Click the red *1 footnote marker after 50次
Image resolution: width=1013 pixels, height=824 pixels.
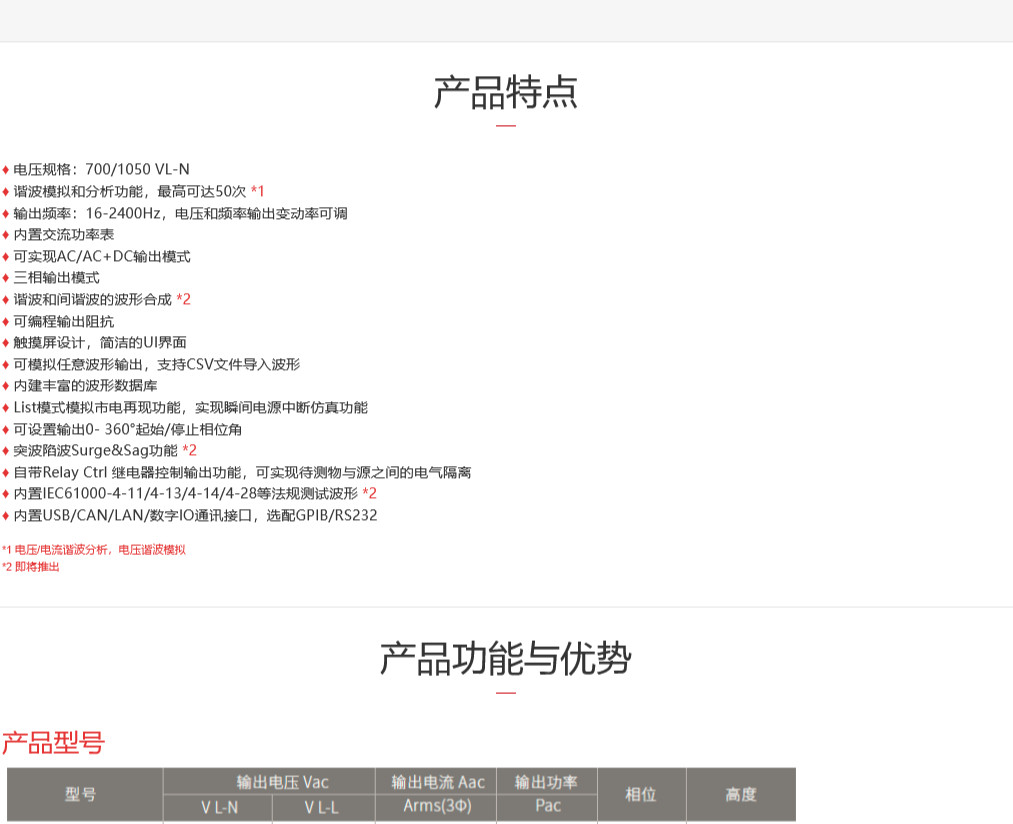258,191
